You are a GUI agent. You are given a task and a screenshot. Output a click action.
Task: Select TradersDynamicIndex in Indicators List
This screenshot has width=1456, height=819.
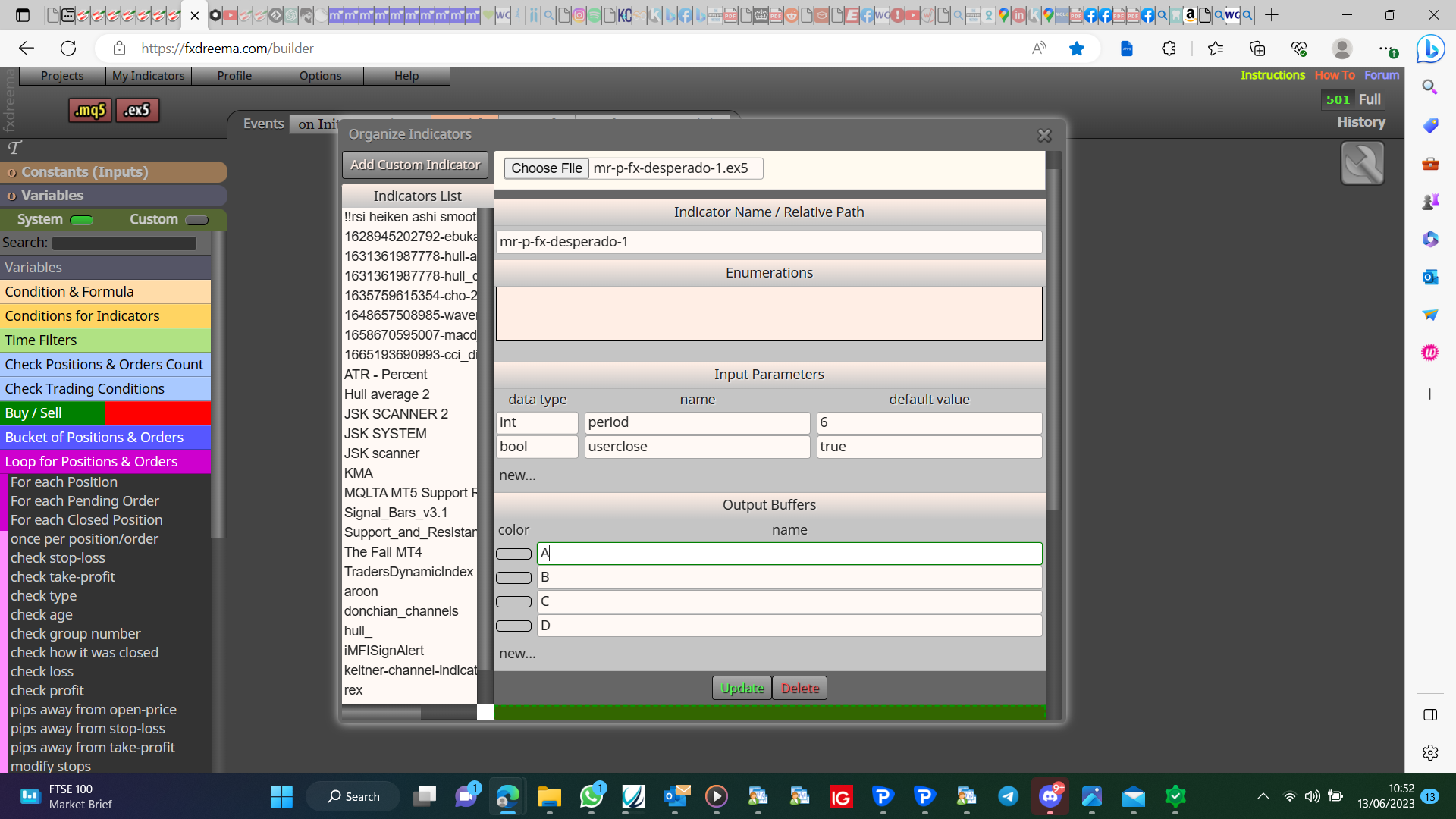point(409,572)
